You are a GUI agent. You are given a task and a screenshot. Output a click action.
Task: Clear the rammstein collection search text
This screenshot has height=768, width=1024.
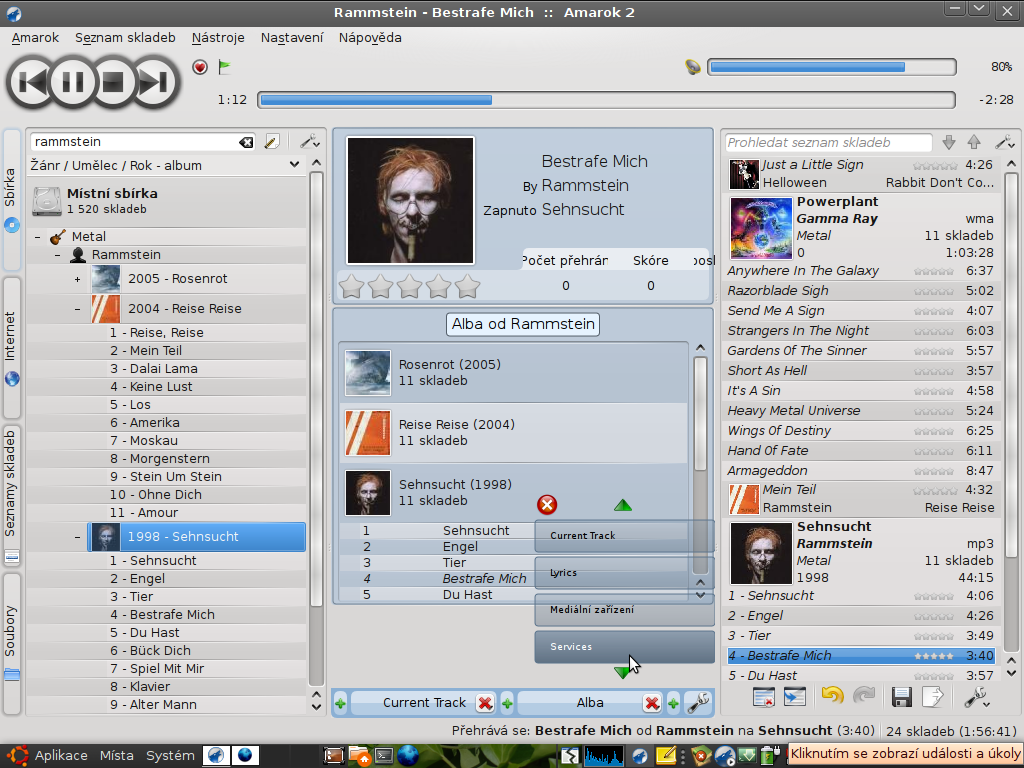click(x=246, y=142)
